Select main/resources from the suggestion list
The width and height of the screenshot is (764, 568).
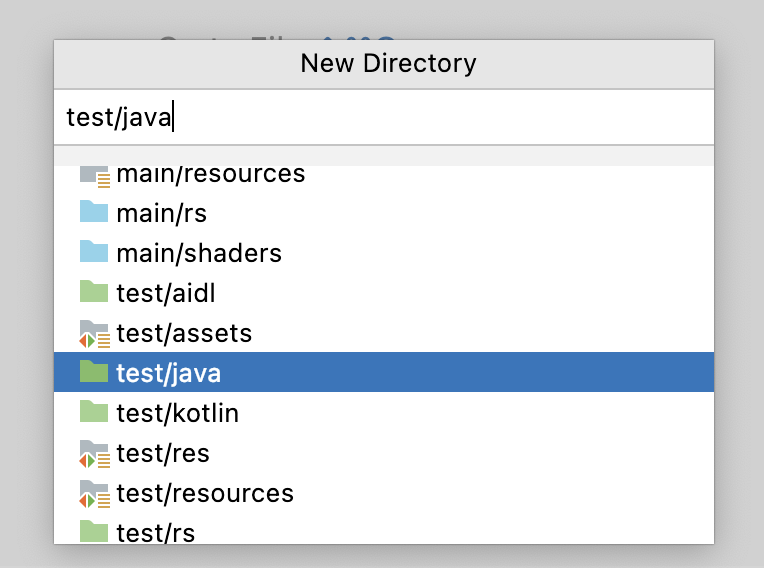click(210, 175)
